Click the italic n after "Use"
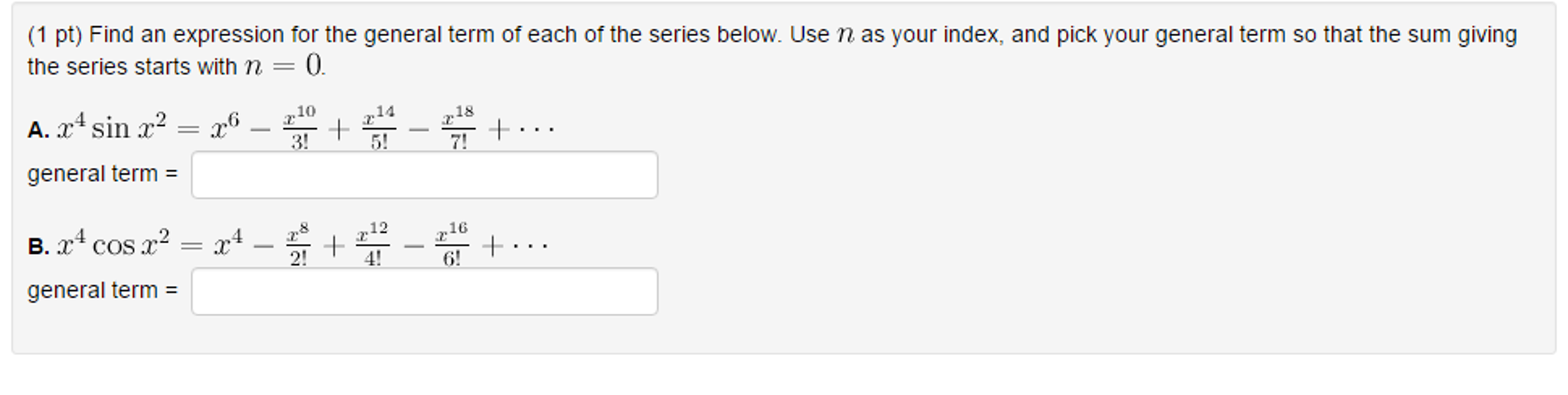Image resolution: width=1568 pixels, height=395 pixels. click(x=845, y=35)
